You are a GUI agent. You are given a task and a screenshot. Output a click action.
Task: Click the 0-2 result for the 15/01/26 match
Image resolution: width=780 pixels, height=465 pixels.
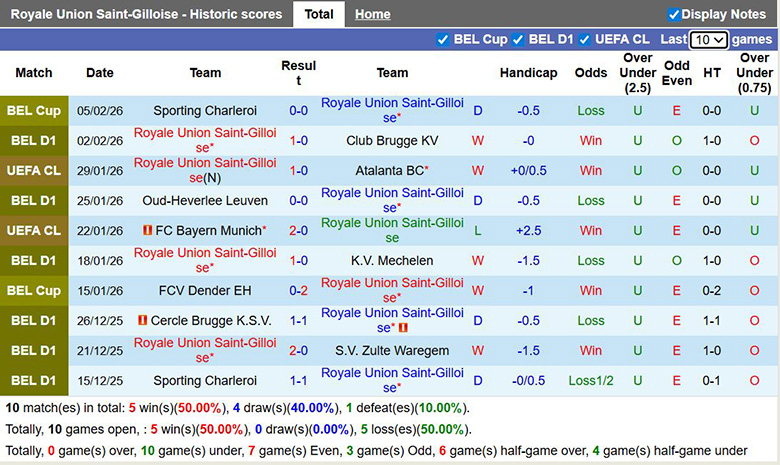298,291
